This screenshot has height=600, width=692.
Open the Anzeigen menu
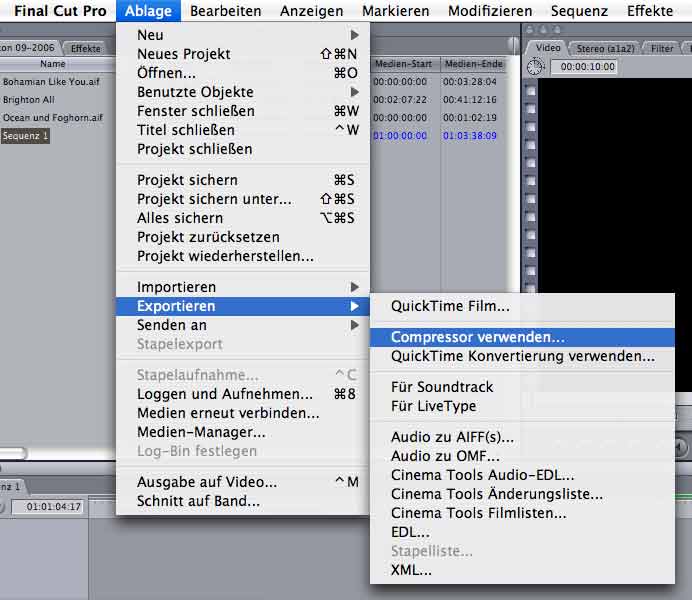coord(312,11)
